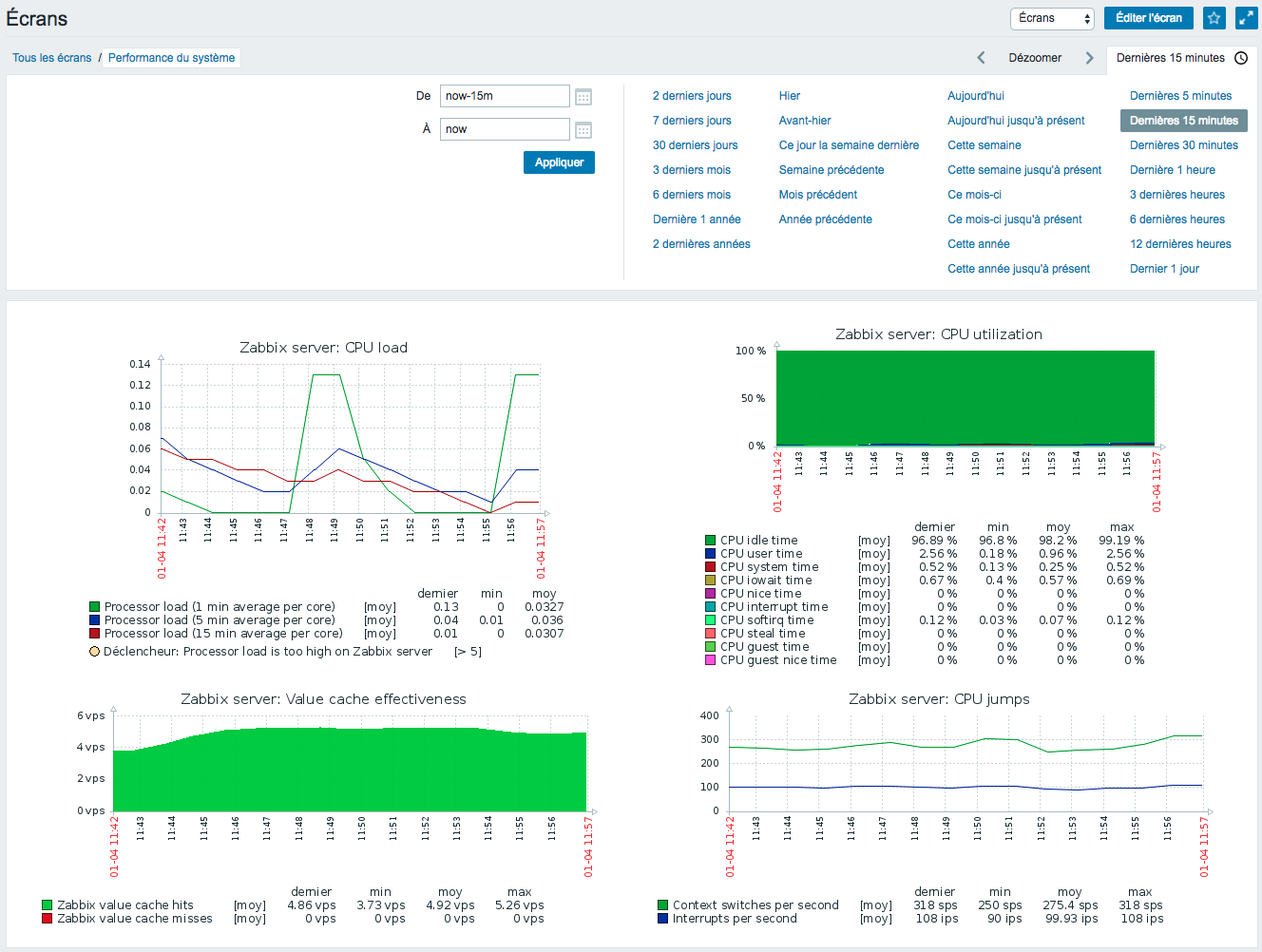The image size is (1262, 952).
Task: Click highlighted Dernières 15 minutes preset
Action: (1184, 121)
